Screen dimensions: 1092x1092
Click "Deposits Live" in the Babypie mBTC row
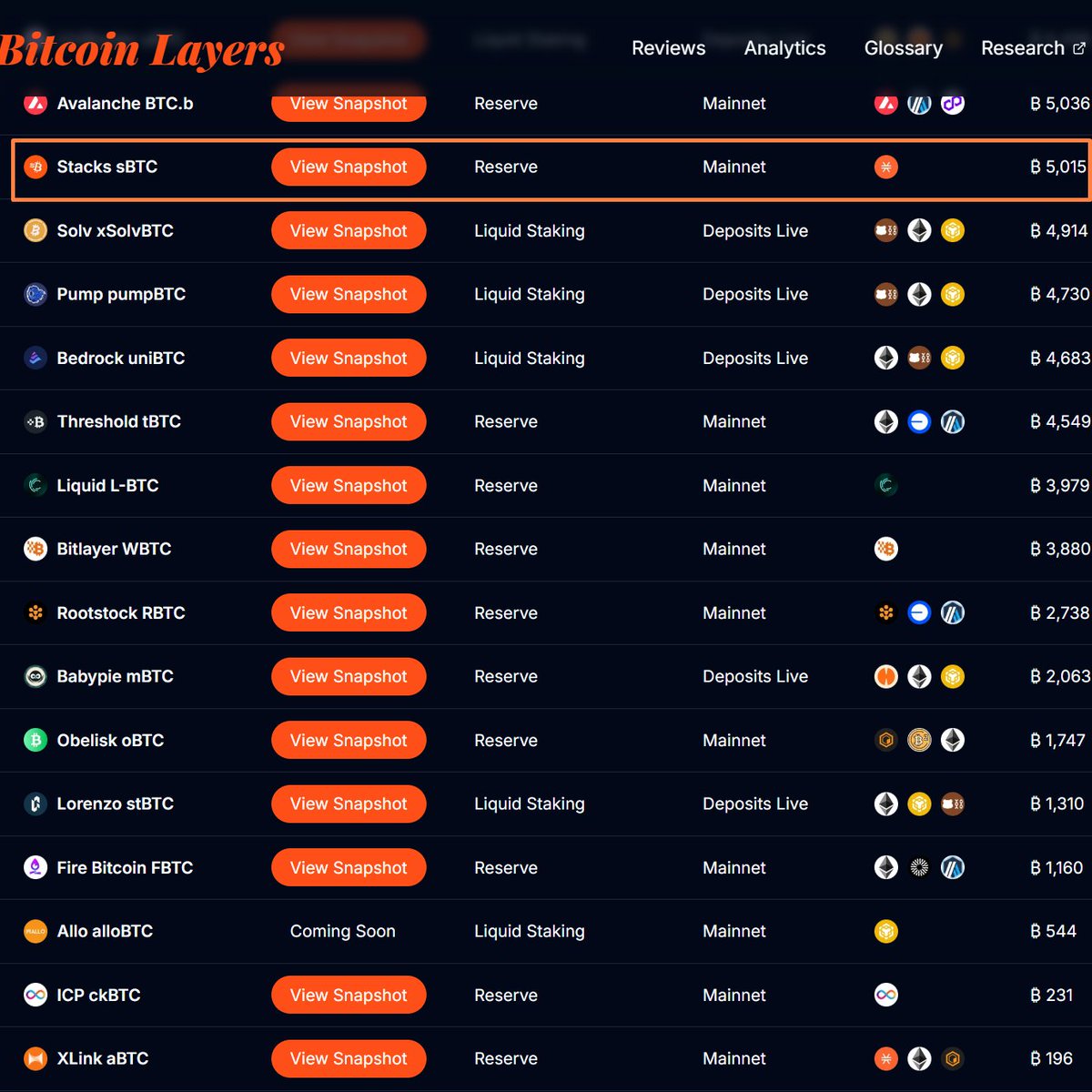755,677
